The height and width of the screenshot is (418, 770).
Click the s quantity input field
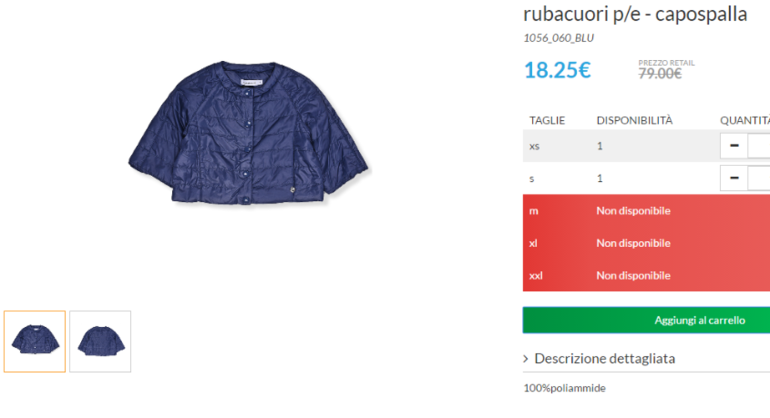click(x=759, y=178)
